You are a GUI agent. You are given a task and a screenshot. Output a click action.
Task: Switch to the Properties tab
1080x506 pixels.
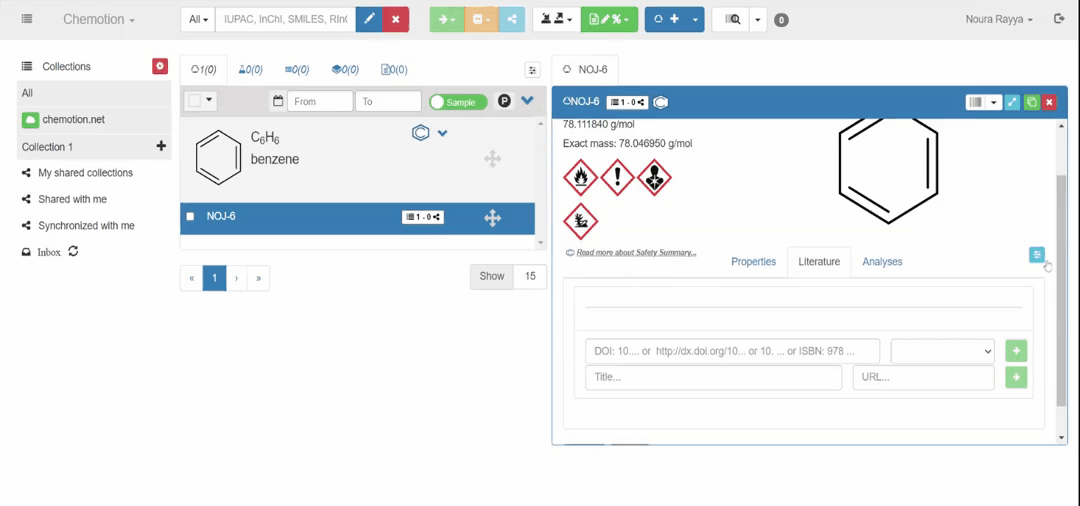click(x=753, y=262)
